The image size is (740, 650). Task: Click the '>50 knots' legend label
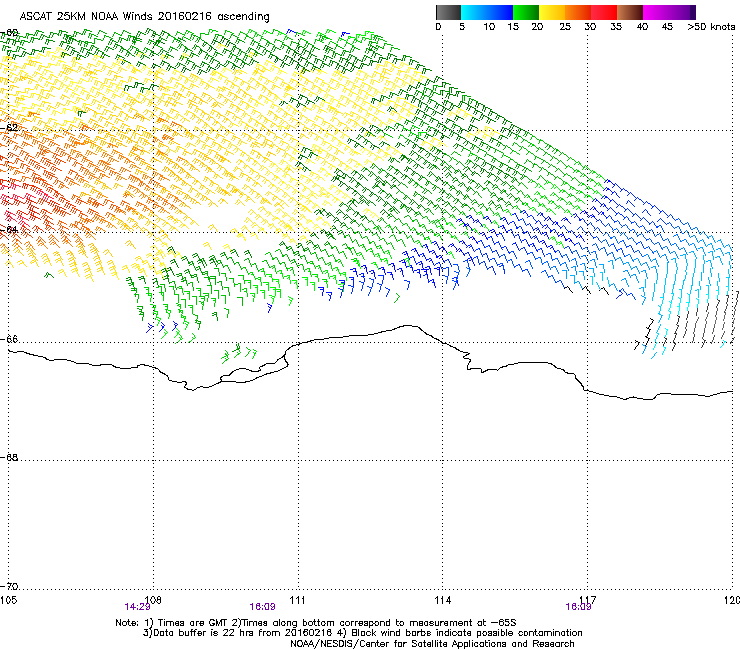(711, 27)
